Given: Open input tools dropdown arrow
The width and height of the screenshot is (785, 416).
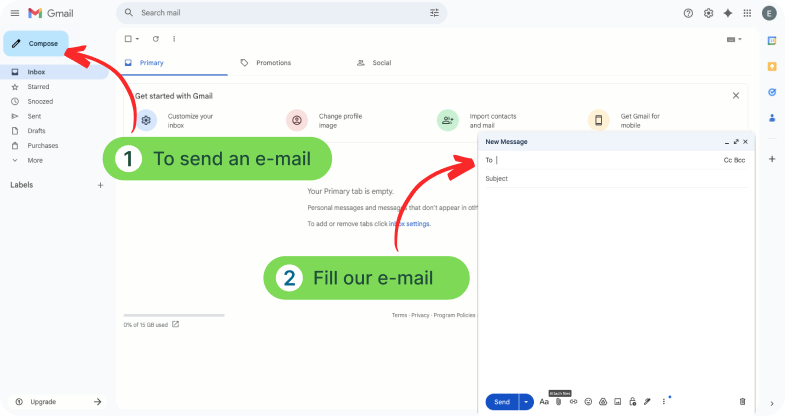Looking at the screenshot, I should 740,39.
